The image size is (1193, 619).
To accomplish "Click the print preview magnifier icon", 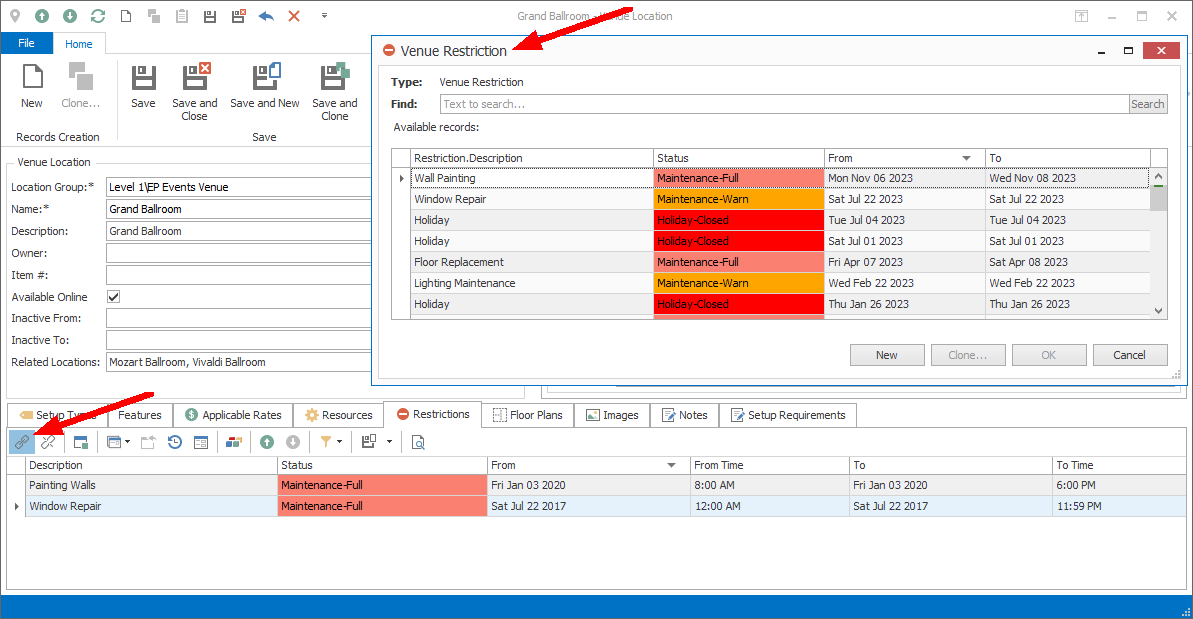I will 418,442.
